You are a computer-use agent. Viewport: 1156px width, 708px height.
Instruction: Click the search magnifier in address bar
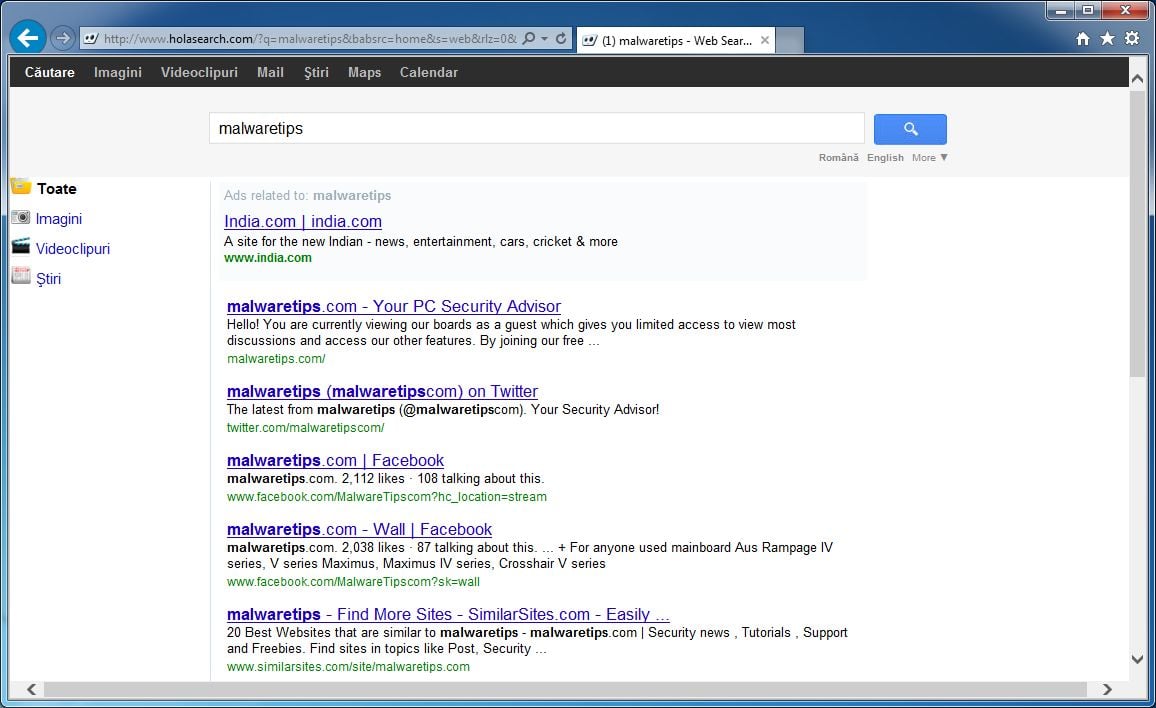(x=529, y=38)
